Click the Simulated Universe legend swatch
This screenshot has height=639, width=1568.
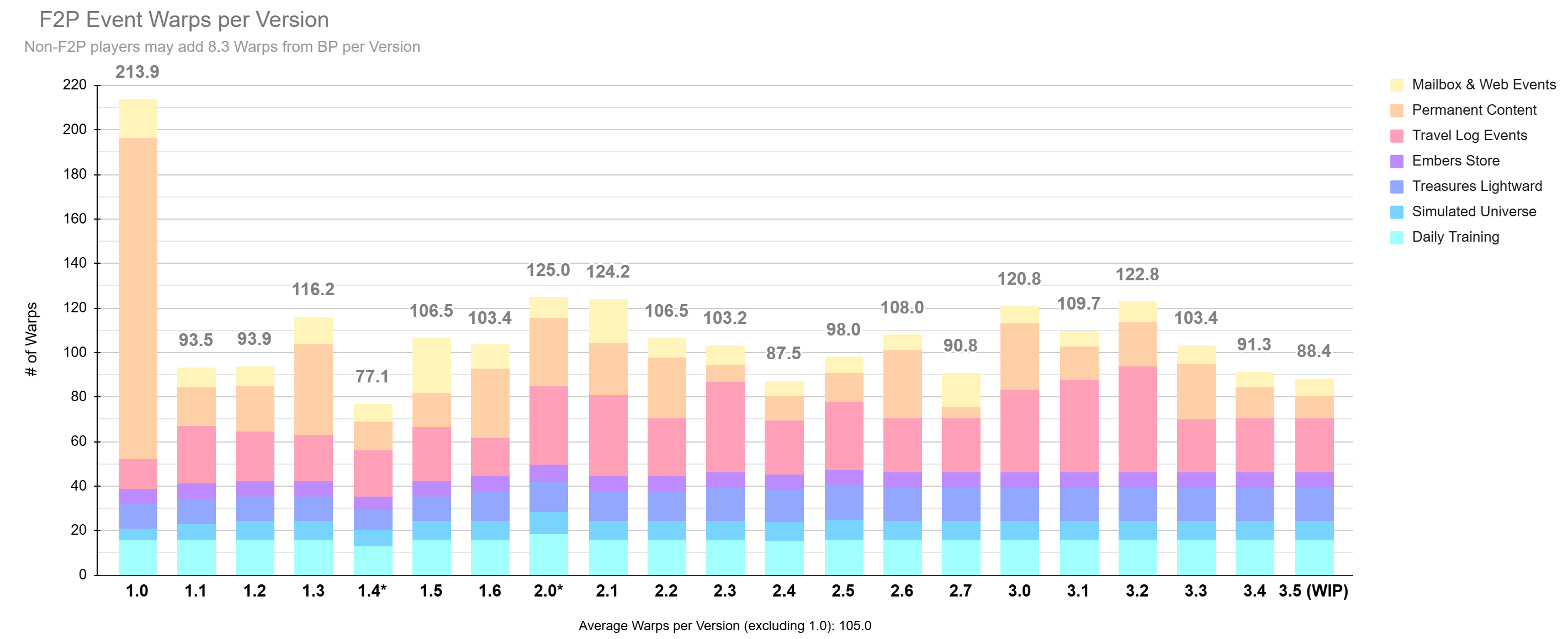click(1396, 212)
